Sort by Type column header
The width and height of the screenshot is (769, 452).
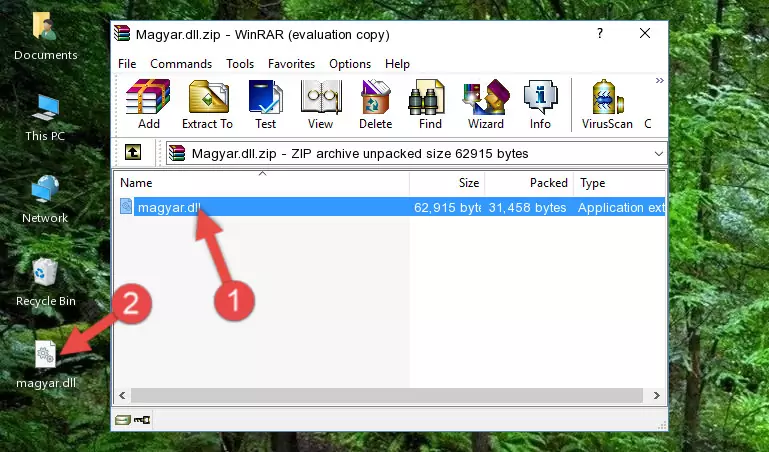[619, 183]
